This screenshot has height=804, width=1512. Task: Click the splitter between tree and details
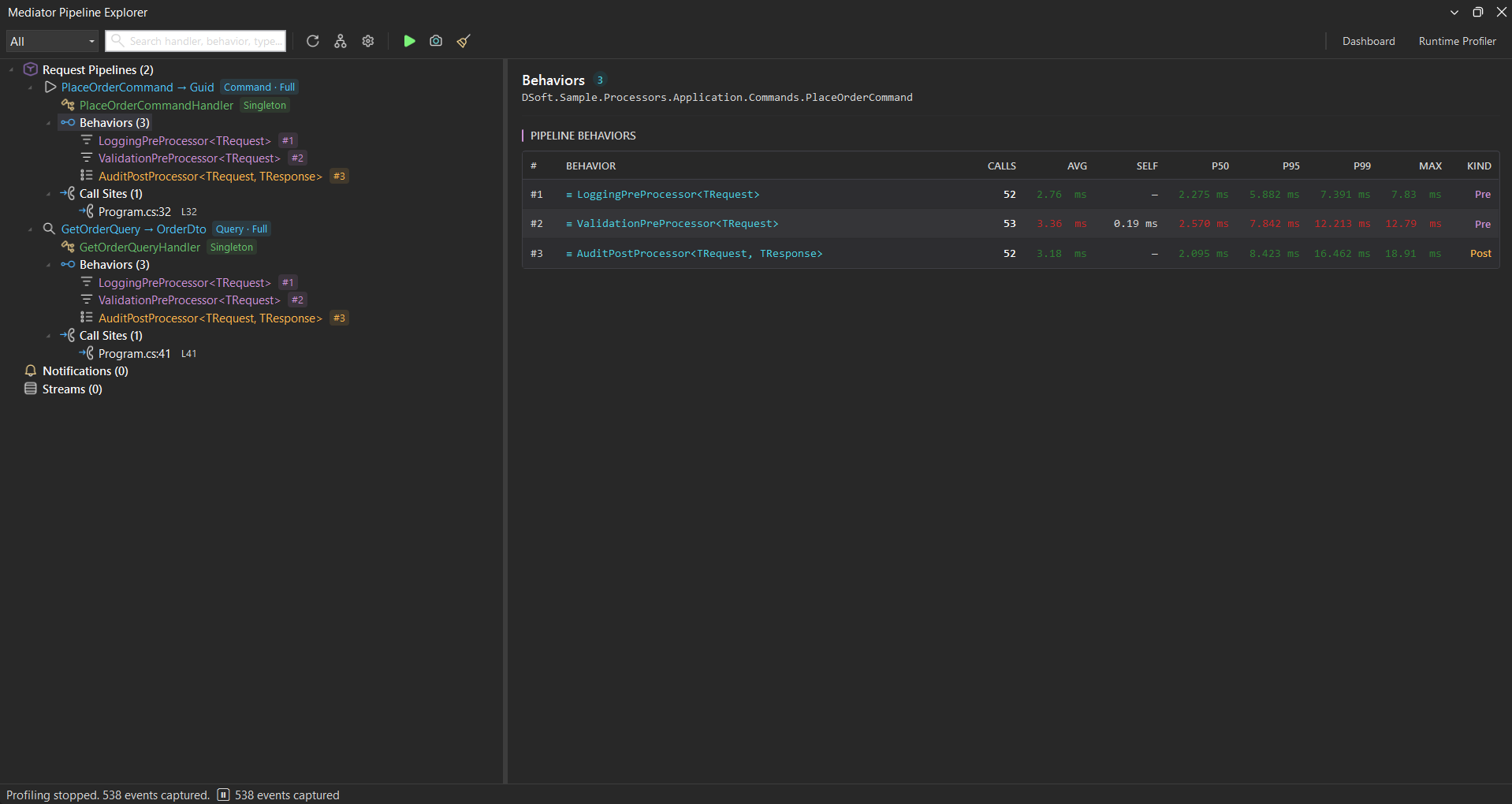point(505,421)
